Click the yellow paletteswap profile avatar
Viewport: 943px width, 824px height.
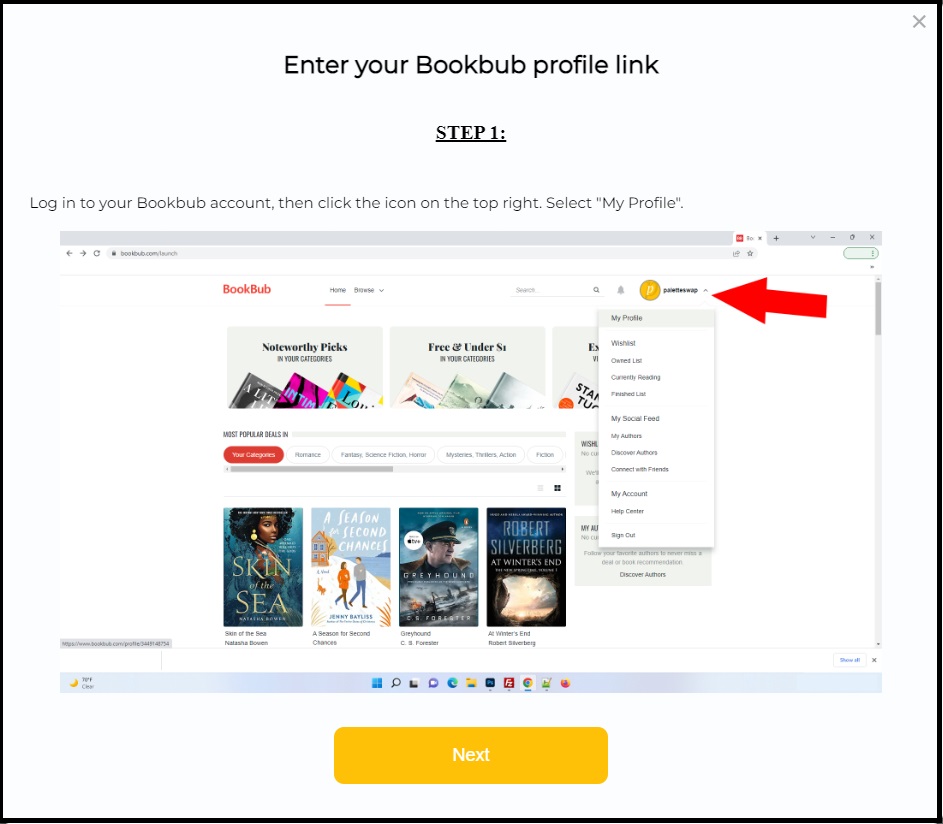coord(650,290)
